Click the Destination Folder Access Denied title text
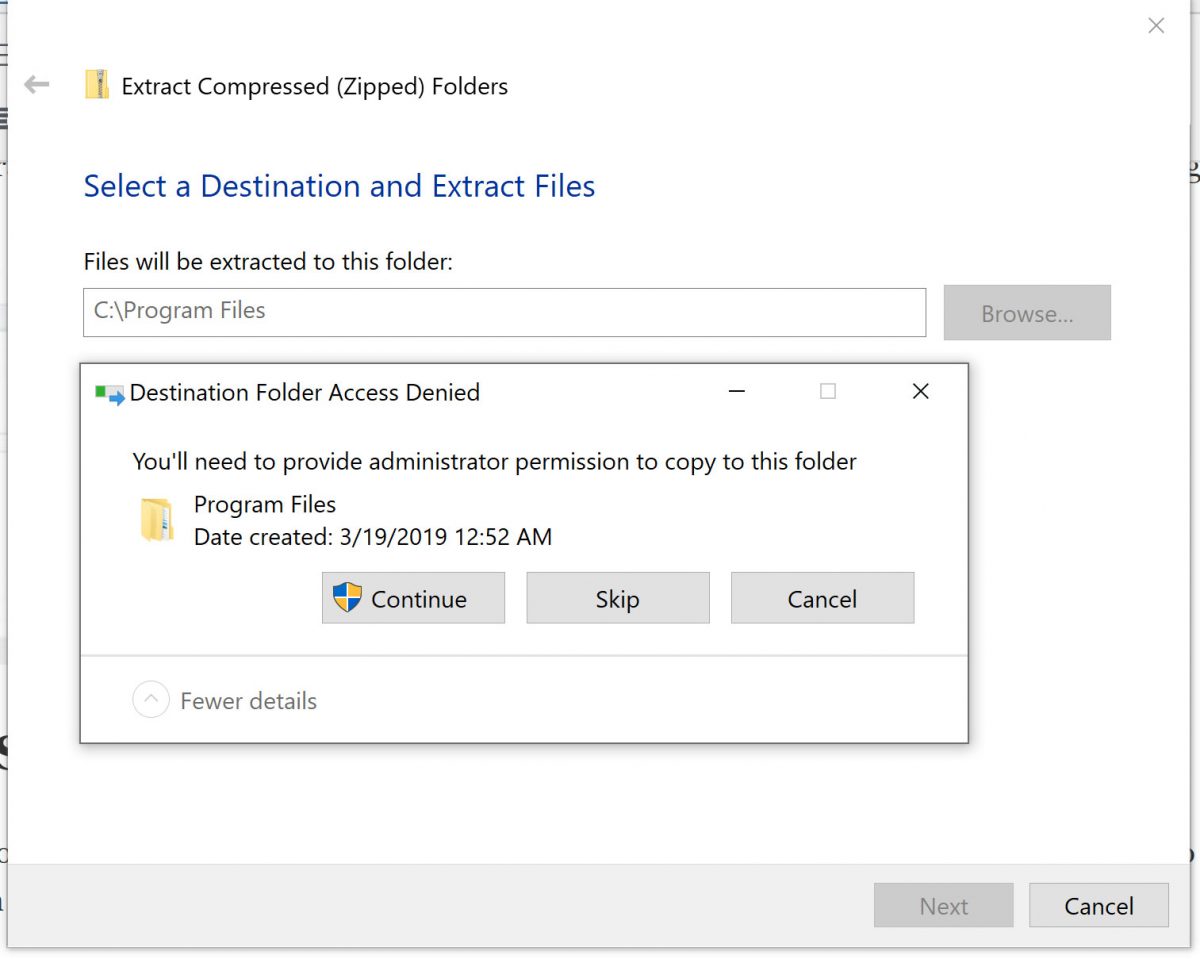 point(305,393)
